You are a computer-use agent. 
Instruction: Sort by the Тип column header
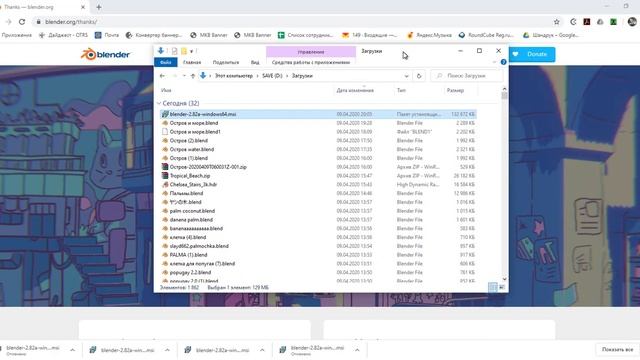point(402,91)
